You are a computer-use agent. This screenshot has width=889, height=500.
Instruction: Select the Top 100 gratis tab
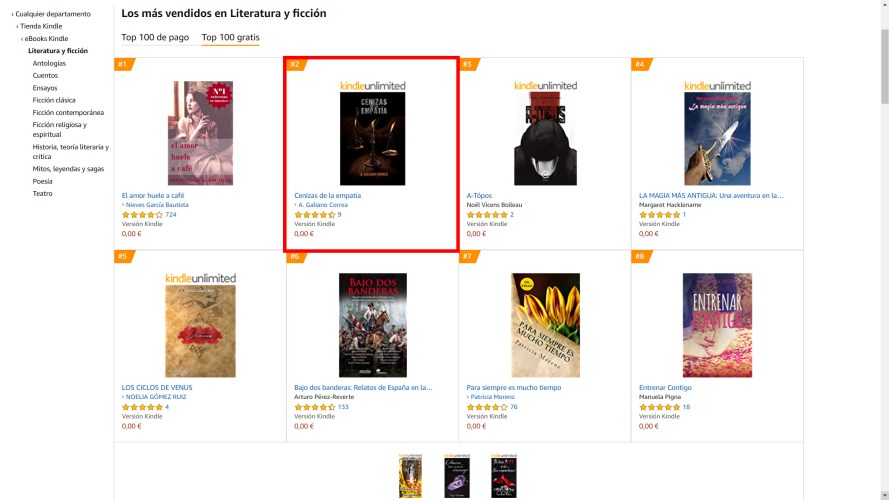coord(230,38)
